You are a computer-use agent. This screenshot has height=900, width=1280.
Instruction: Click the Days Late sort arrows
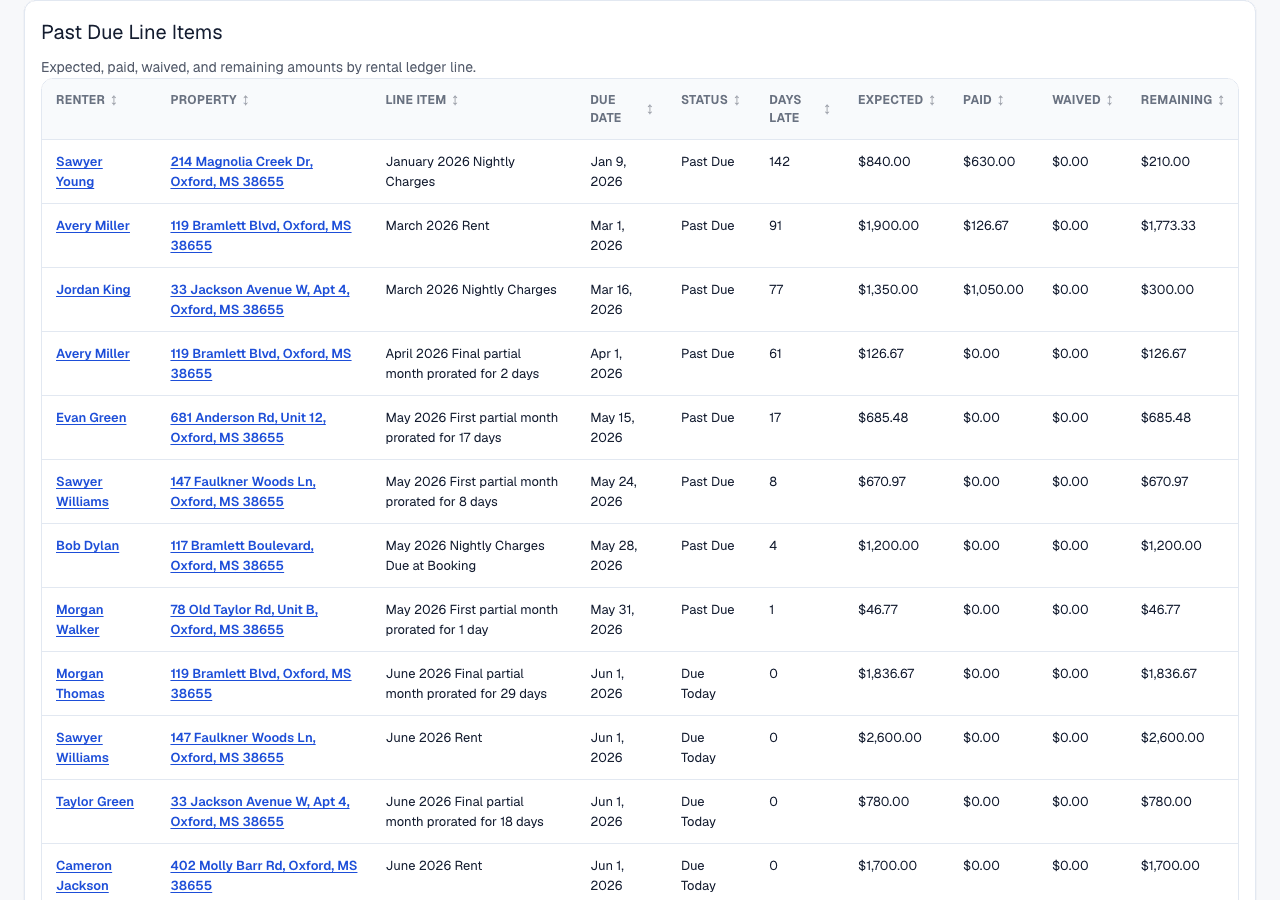coord(827,109)
